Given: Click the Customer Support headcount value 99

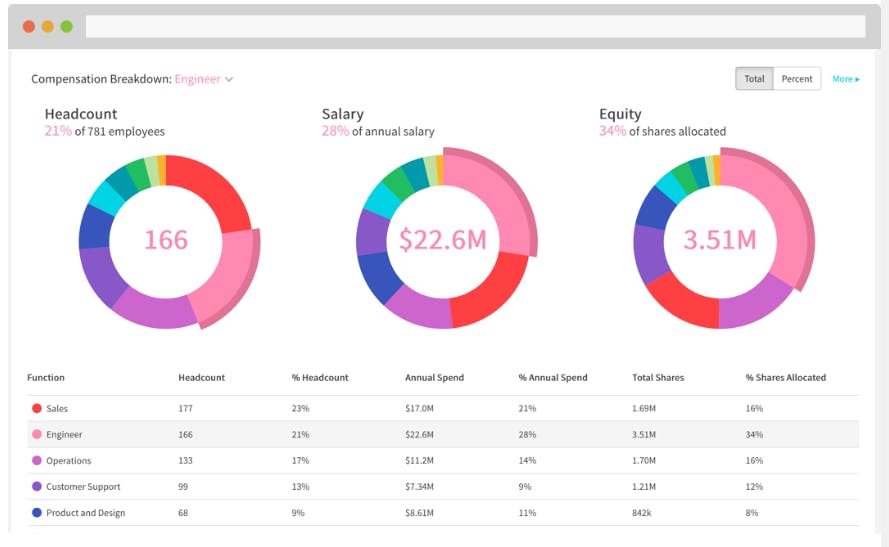Looking at the screenshot, I should 183,486.
